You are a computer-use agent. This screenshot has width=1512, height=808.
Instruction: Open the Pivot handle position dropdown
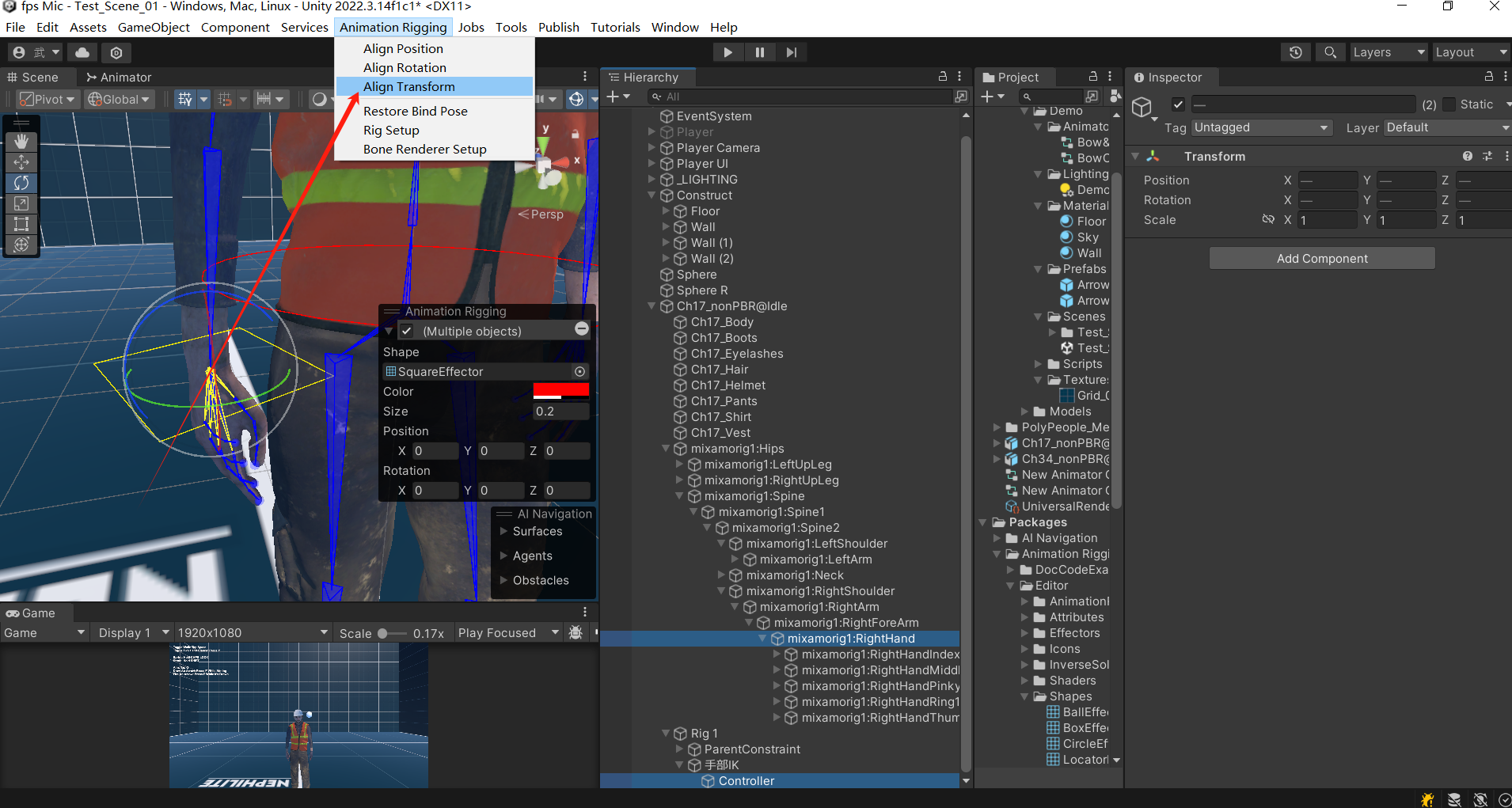47,99
